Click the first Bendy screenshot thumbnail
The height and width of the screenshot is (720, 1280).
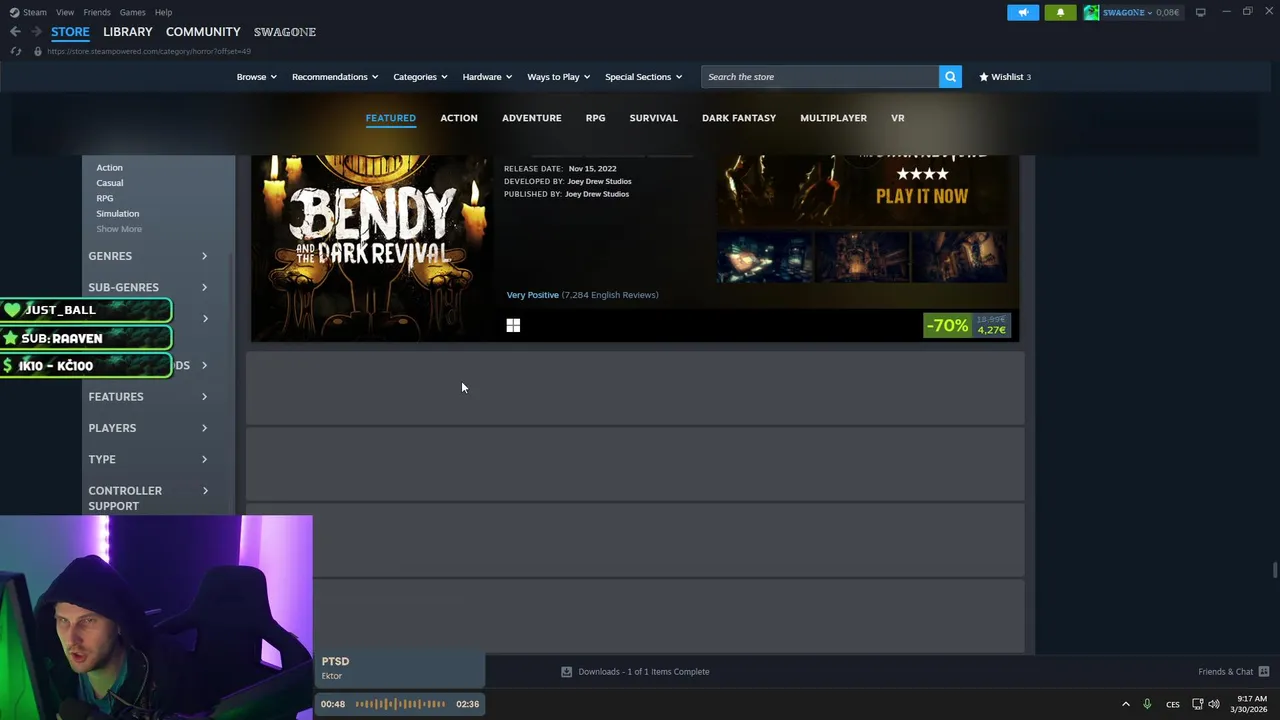pos(764,256)
